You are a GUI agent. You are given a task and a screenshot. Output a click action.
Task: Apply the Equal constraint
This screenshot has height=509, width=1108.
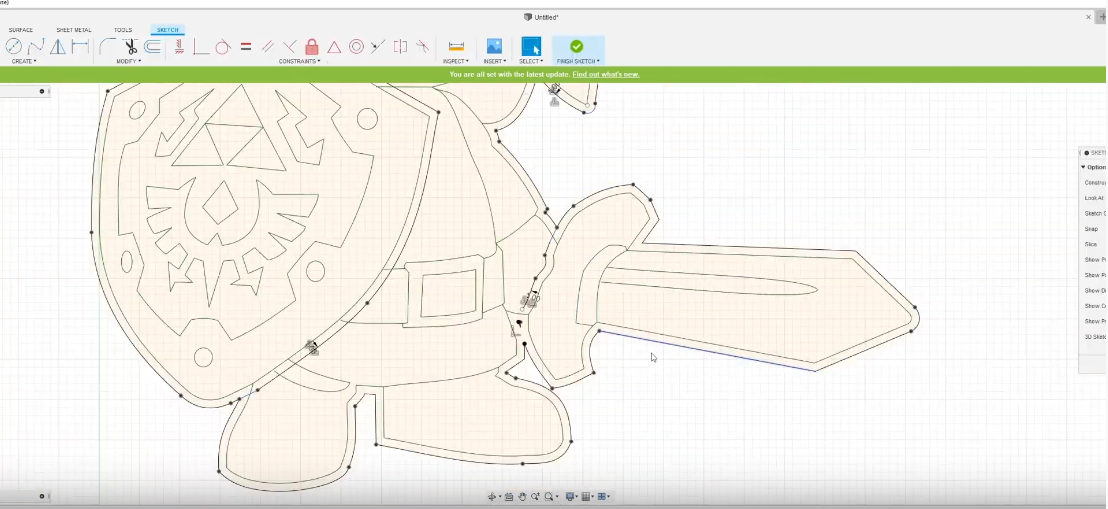[246, 47]
